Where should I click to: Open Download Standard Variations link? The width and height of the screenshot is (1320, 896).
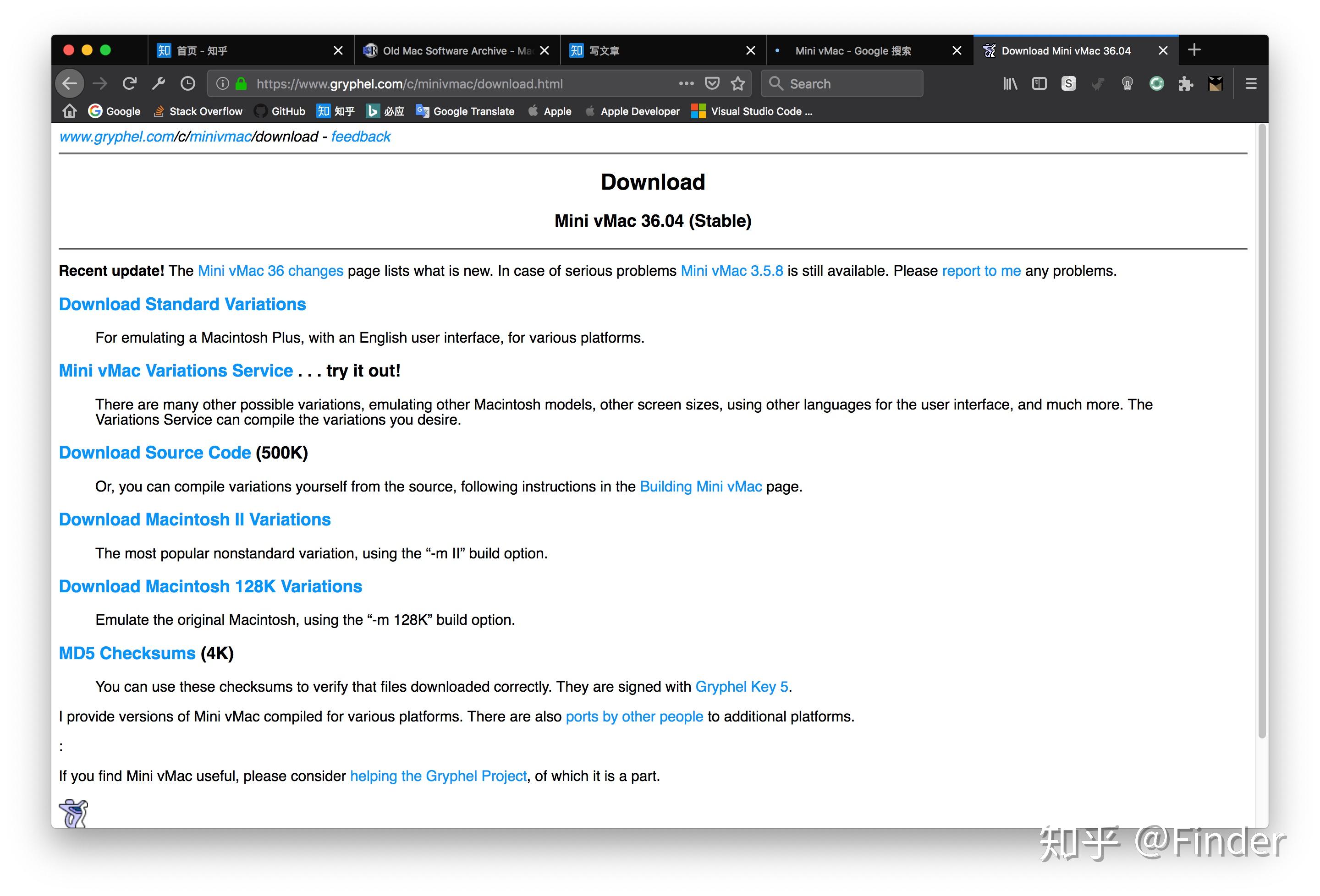pyautogui.click(x=182, y=304)
